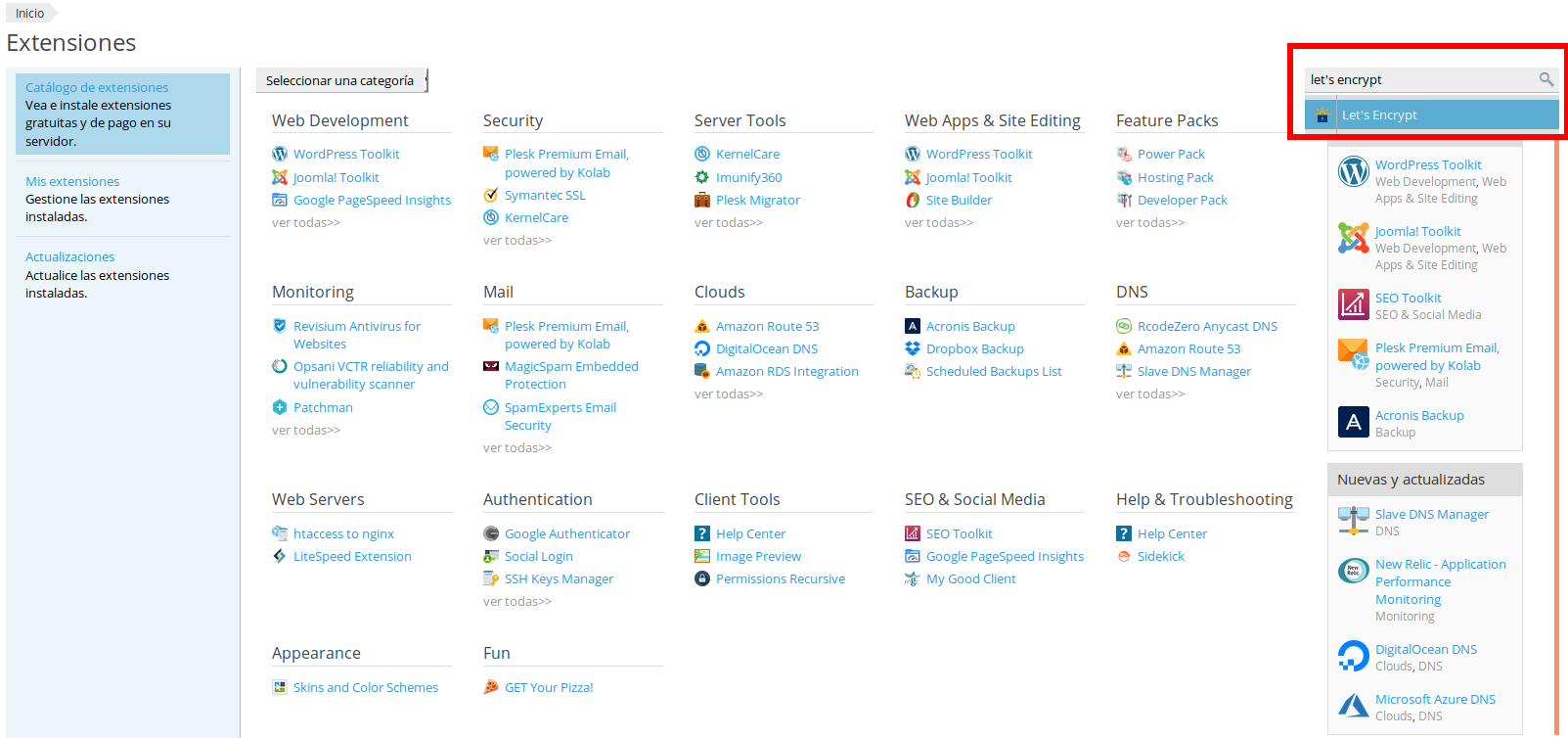Open Google PageSpeed Insights under Web Development

372,200
